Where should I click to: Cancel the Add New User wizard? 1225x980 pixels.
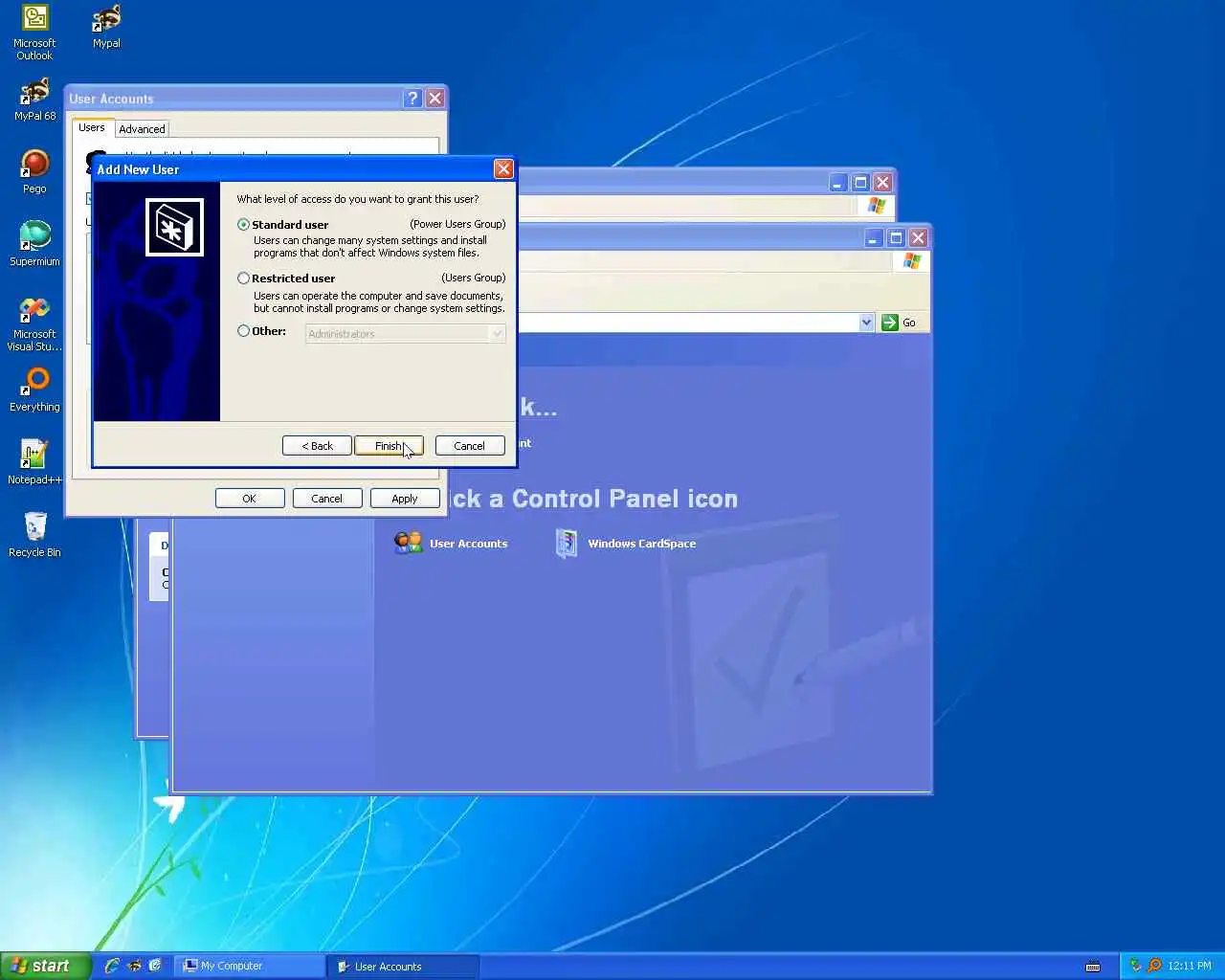(469, 446)
